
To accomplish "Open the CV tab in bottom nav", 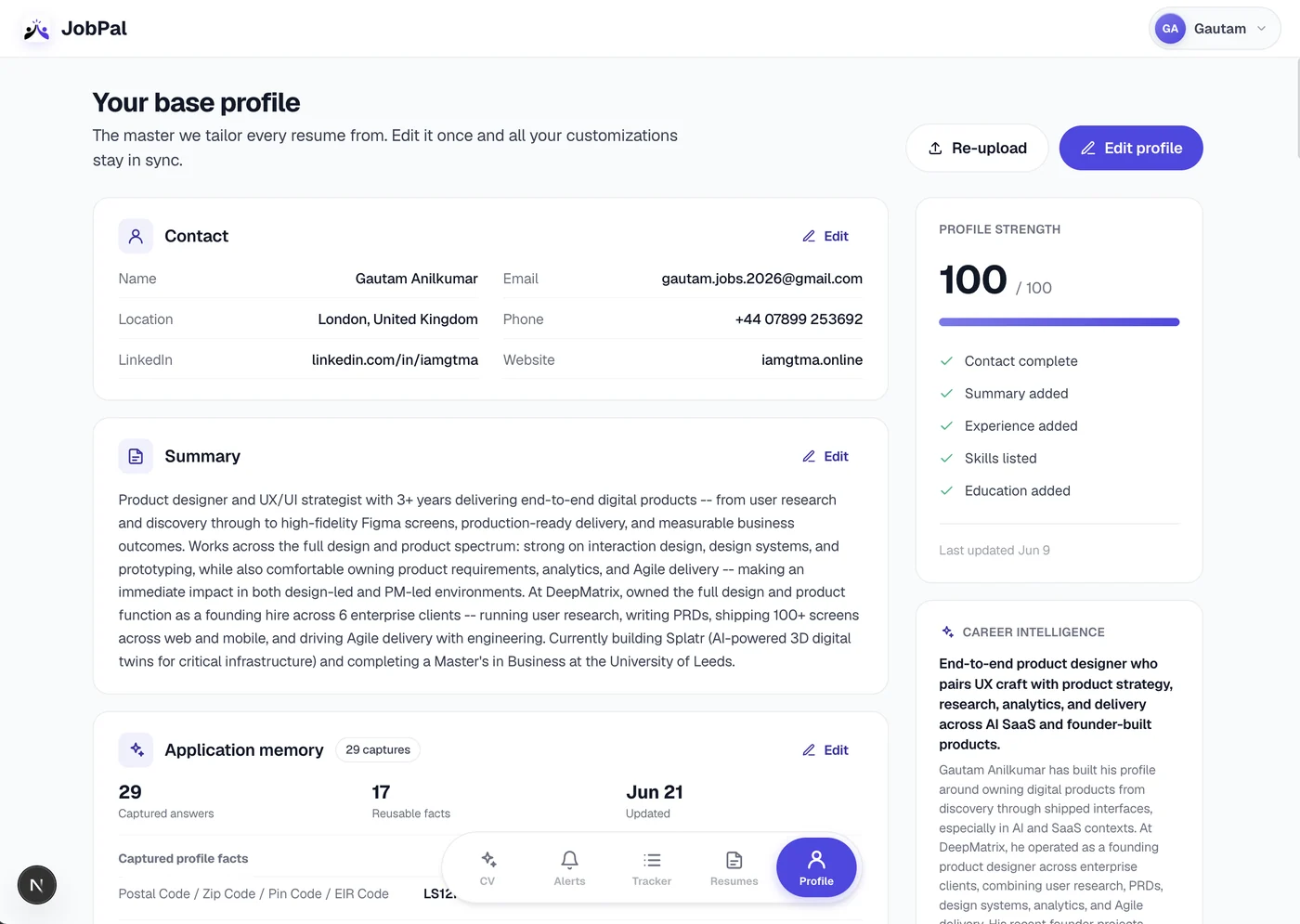I will pyautogui.click(x=487, y=868).
